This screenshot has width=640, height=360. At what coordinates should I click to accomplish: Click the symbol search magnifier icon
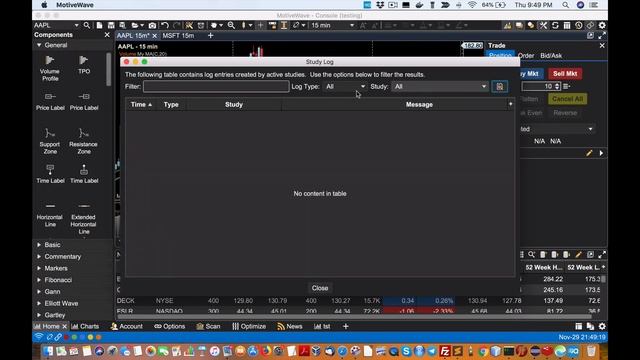pyautogui.click(x=87, y=25)
